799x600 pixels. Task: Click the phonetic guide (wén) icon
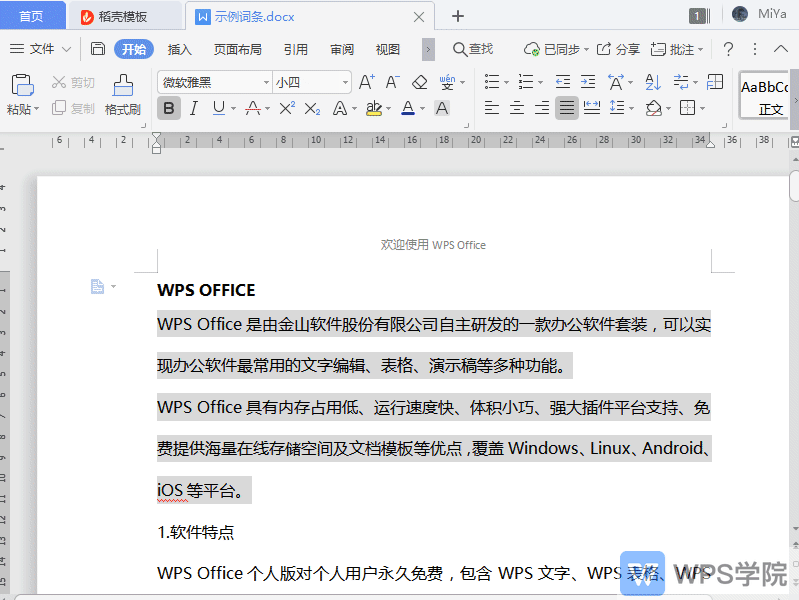pos(447,82)
